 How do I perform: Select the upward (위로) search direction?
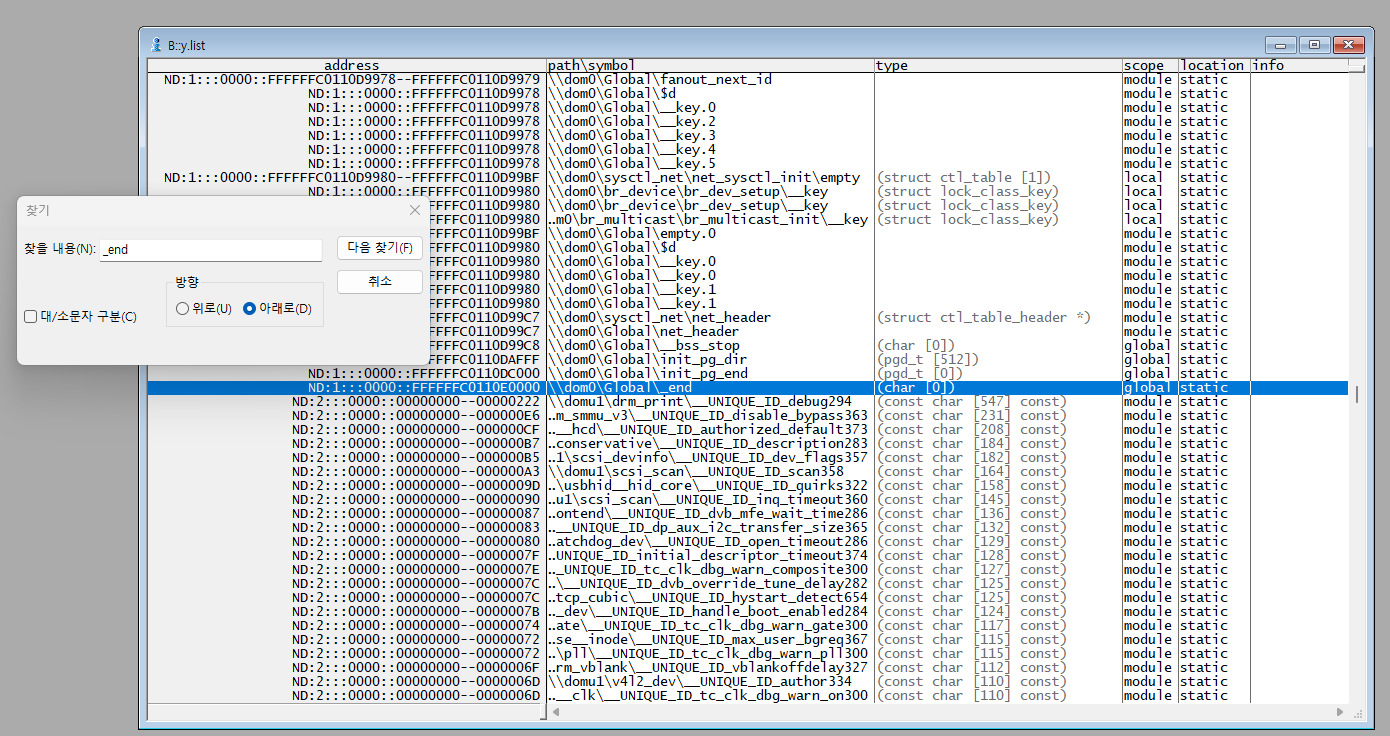[x=182, y=309]
